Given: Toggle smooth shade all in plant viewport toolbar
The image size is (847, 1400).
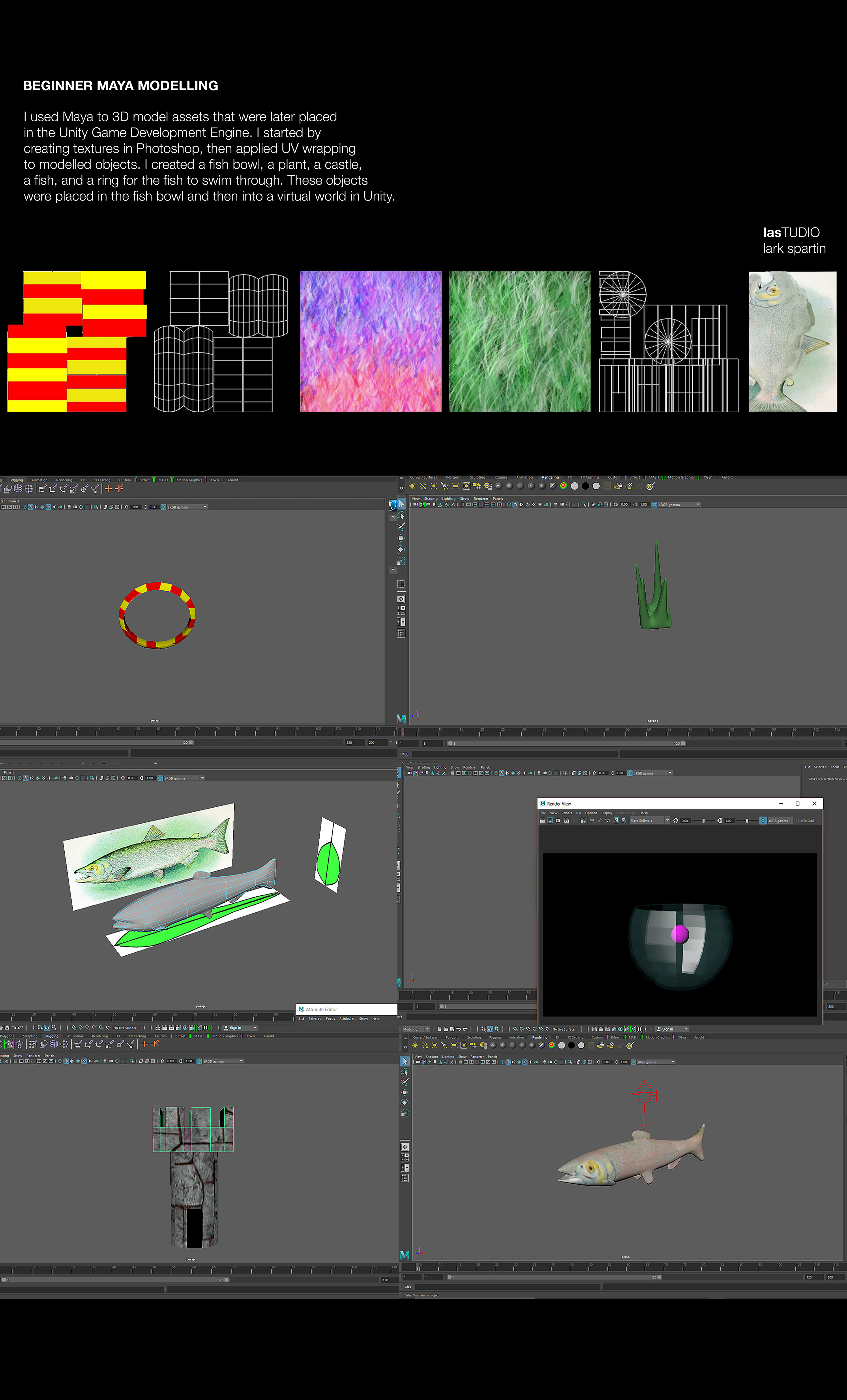Looking at the screenshot, I should pyautogui.click(x=515, y=505).
